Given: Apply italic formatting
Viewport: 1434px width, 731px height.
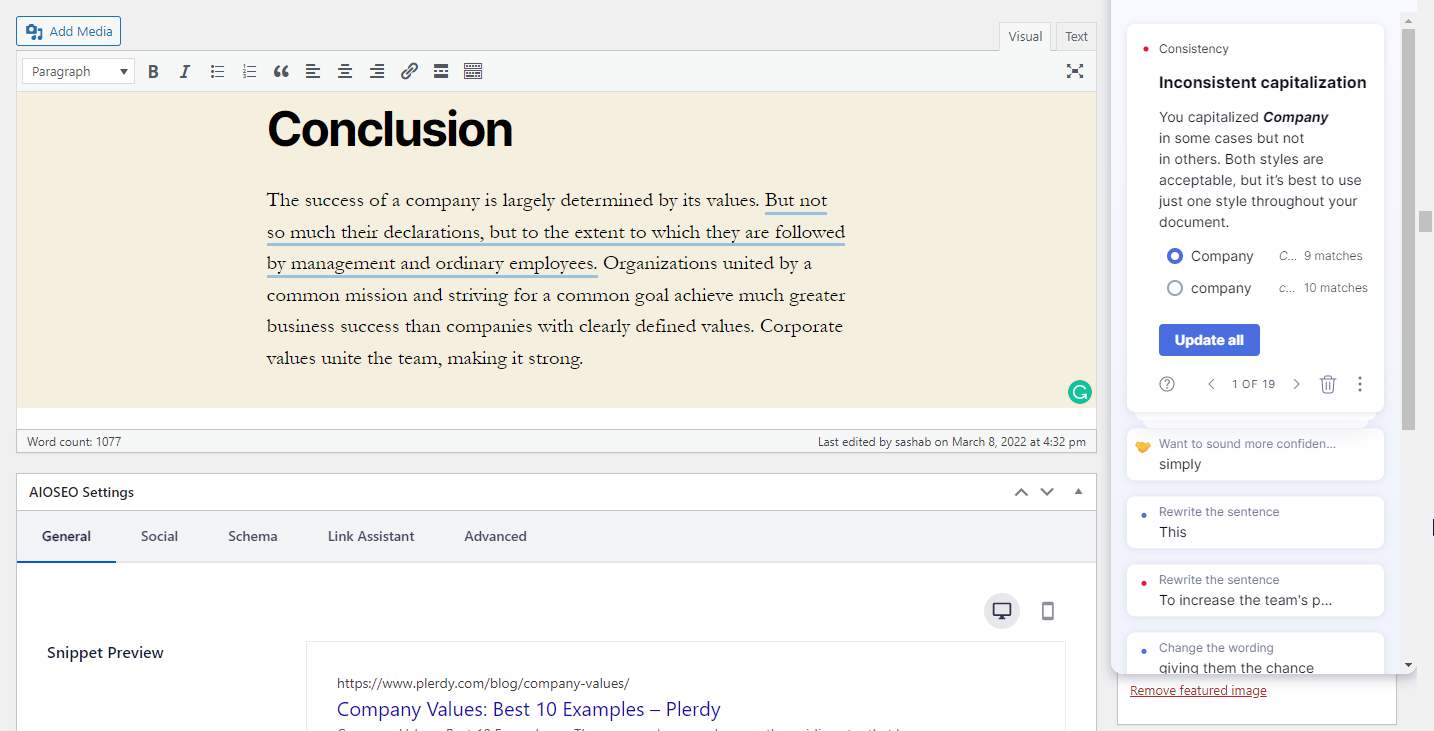Looking at the screenshot, I should (185, 71).
